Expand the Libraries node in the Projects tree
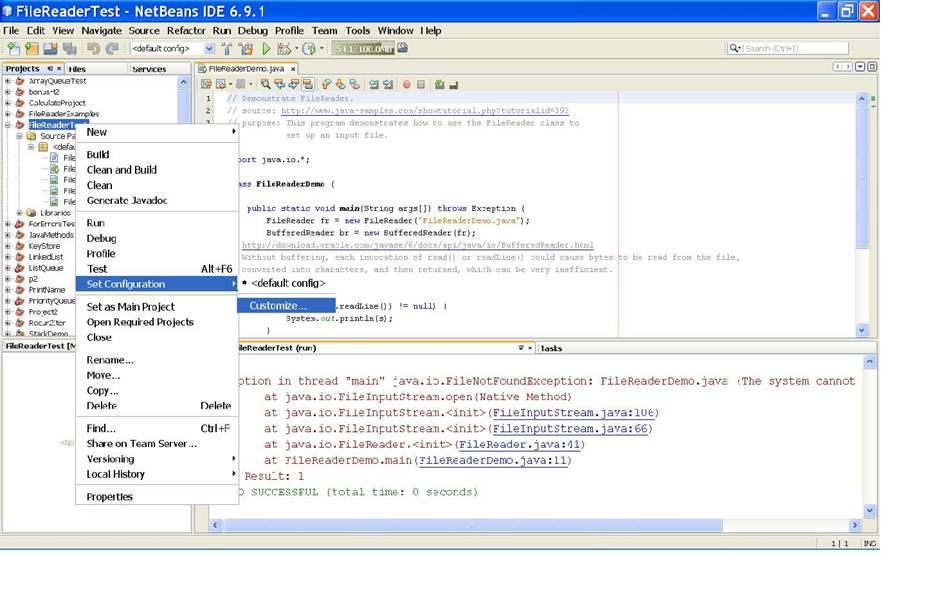This screenshot has height=611, width=926. pos(19,212)
